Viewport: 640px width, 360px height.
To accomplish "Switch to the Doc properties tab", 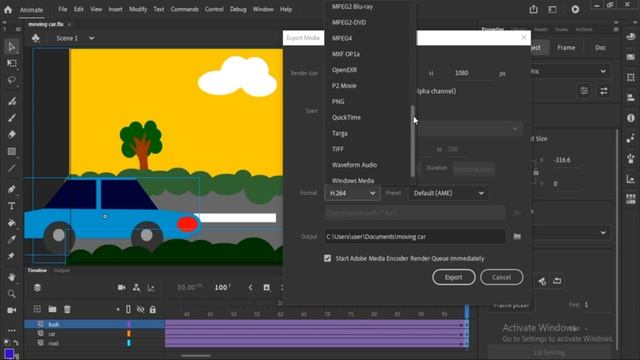I will pos(600,48).
